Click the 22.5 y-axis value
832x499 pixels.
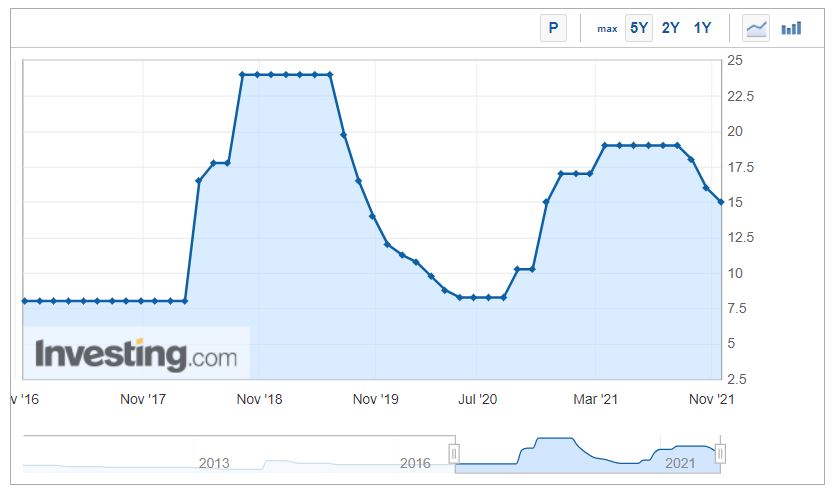(740, 97)
